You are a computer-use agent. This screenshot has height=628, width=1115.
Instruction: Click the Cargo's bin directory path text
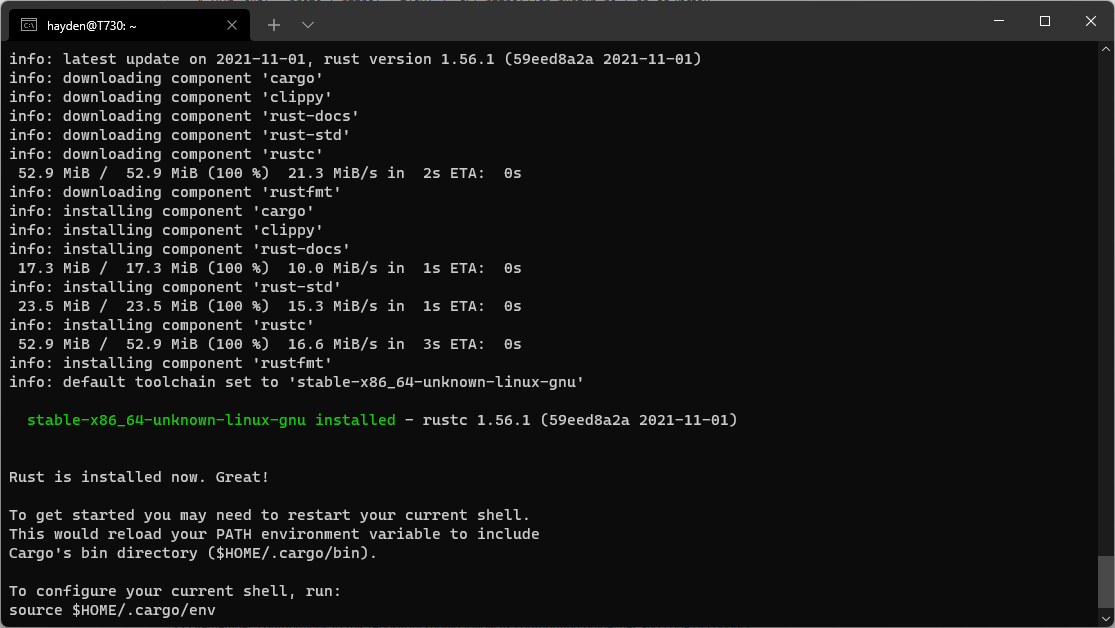pyautogui.click(x=192, y=552)
